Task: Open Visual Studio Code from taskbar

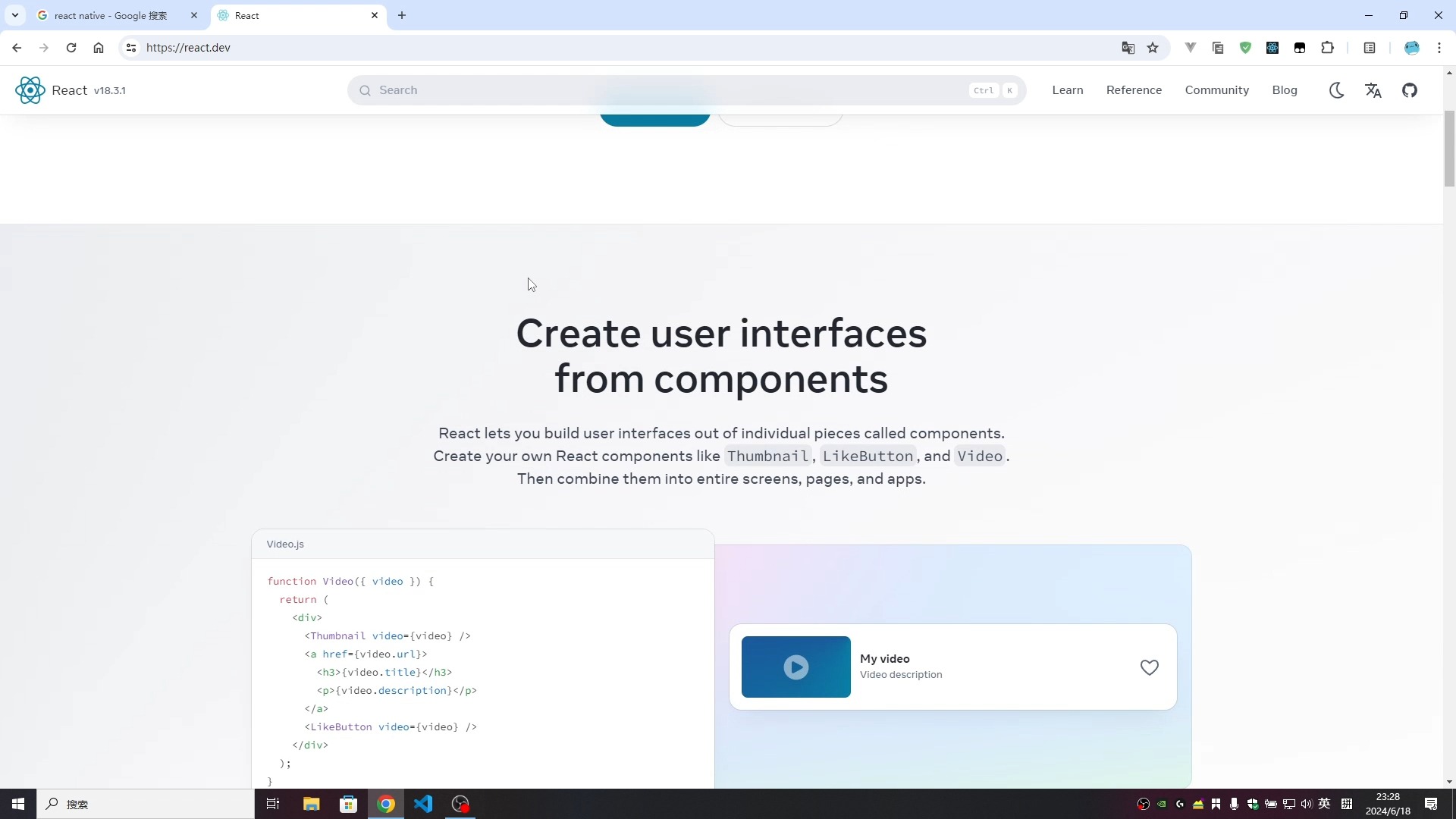Action: (423, 804)
